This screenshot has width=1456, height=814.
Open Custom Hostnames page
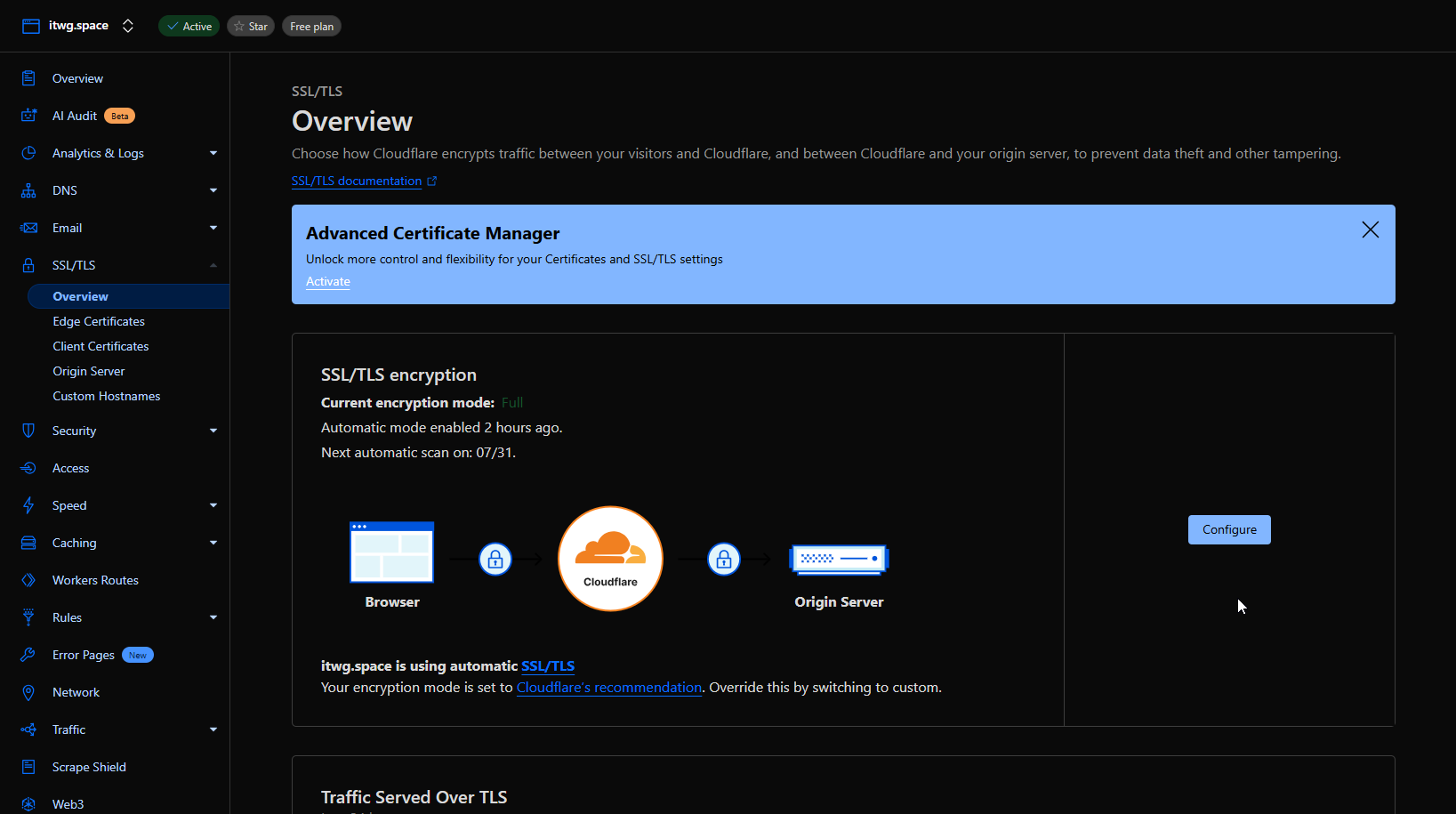point(107,396)
